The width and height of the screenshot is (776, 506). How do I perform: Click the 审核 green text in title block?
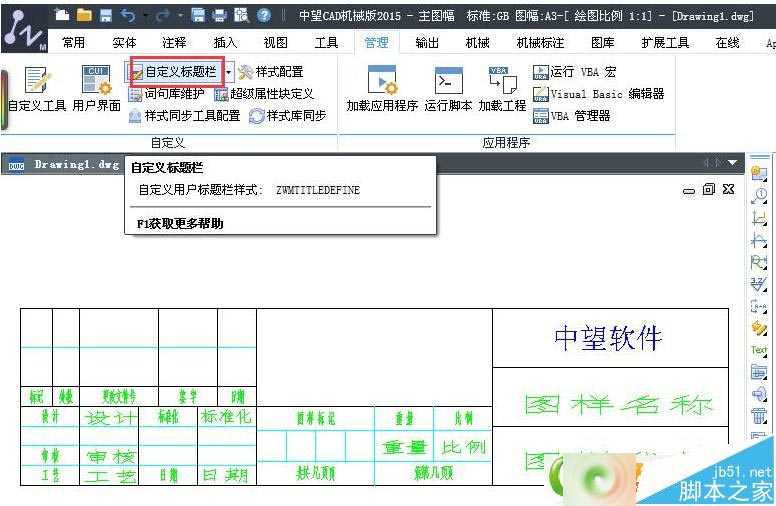point(110,456)
